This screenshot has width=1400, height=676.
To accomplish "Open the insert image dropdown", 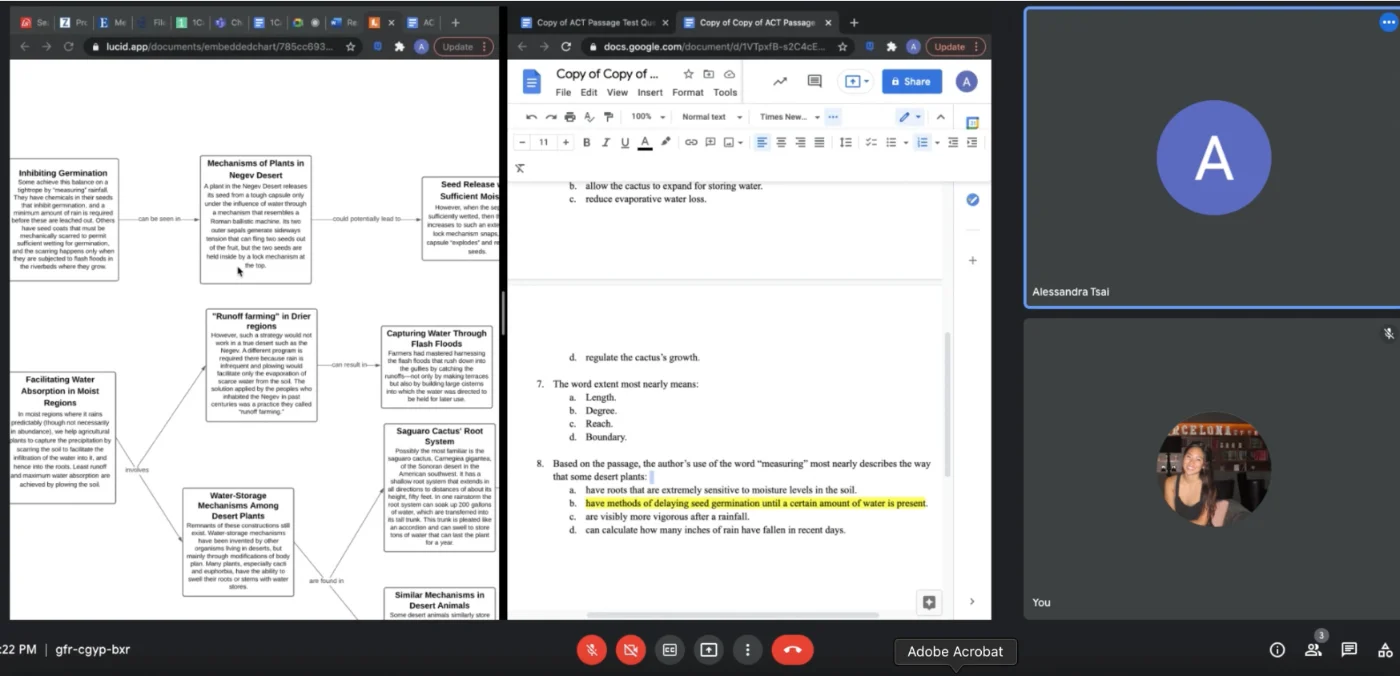I will click(733, 143).
